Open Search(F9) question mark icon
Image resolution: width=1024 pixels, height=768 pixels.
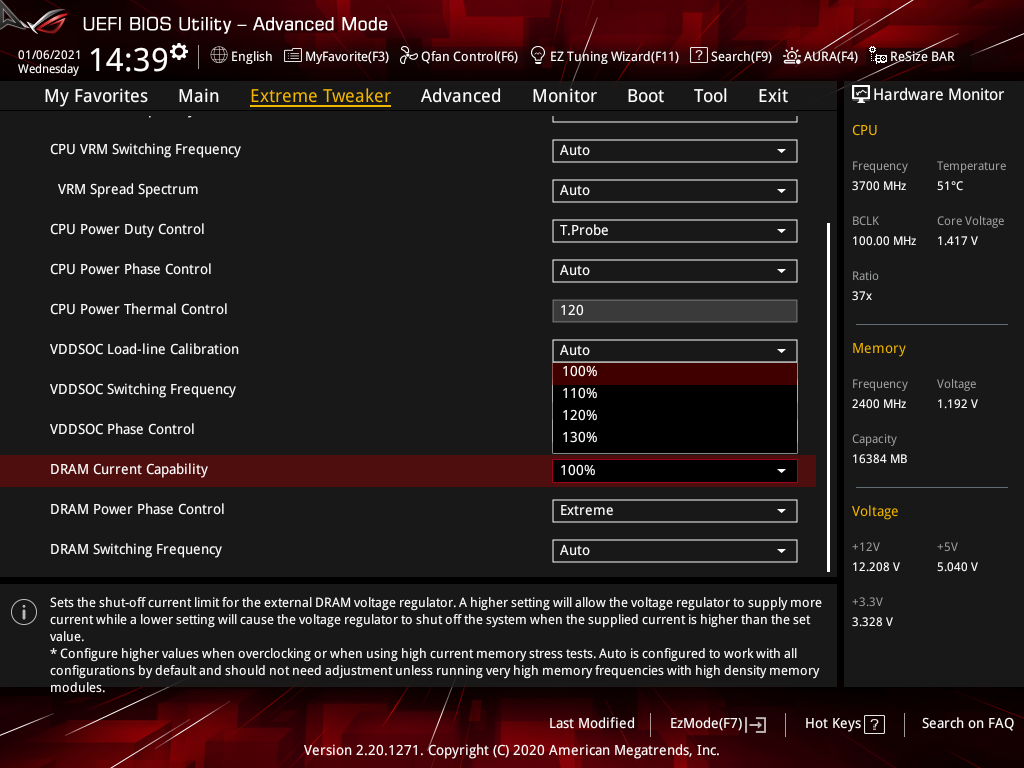click(x=698, y=56)
